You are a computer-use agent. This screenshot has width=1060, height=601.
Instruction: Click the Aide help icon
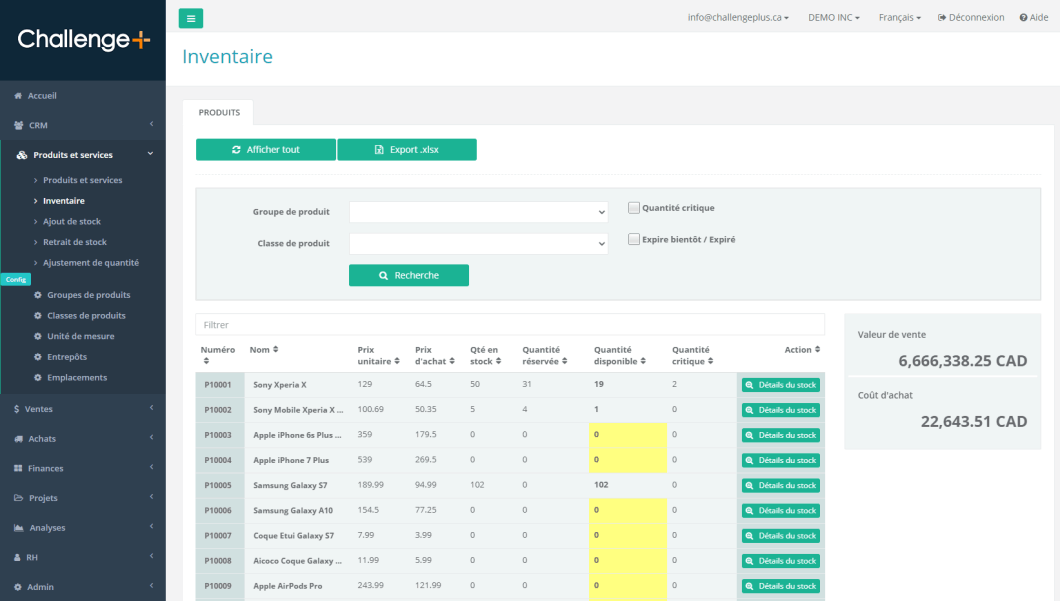1023,18
